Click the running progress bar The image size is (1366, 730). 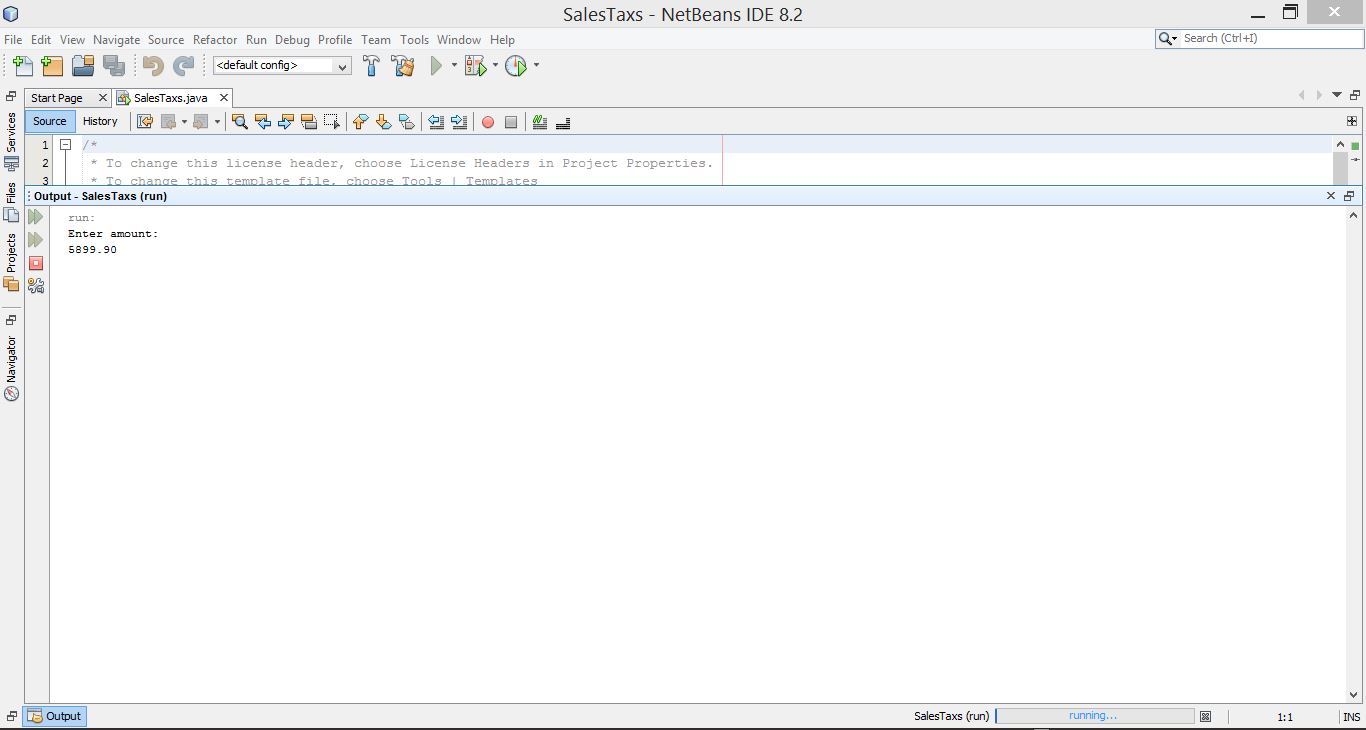click(1094, 716)
